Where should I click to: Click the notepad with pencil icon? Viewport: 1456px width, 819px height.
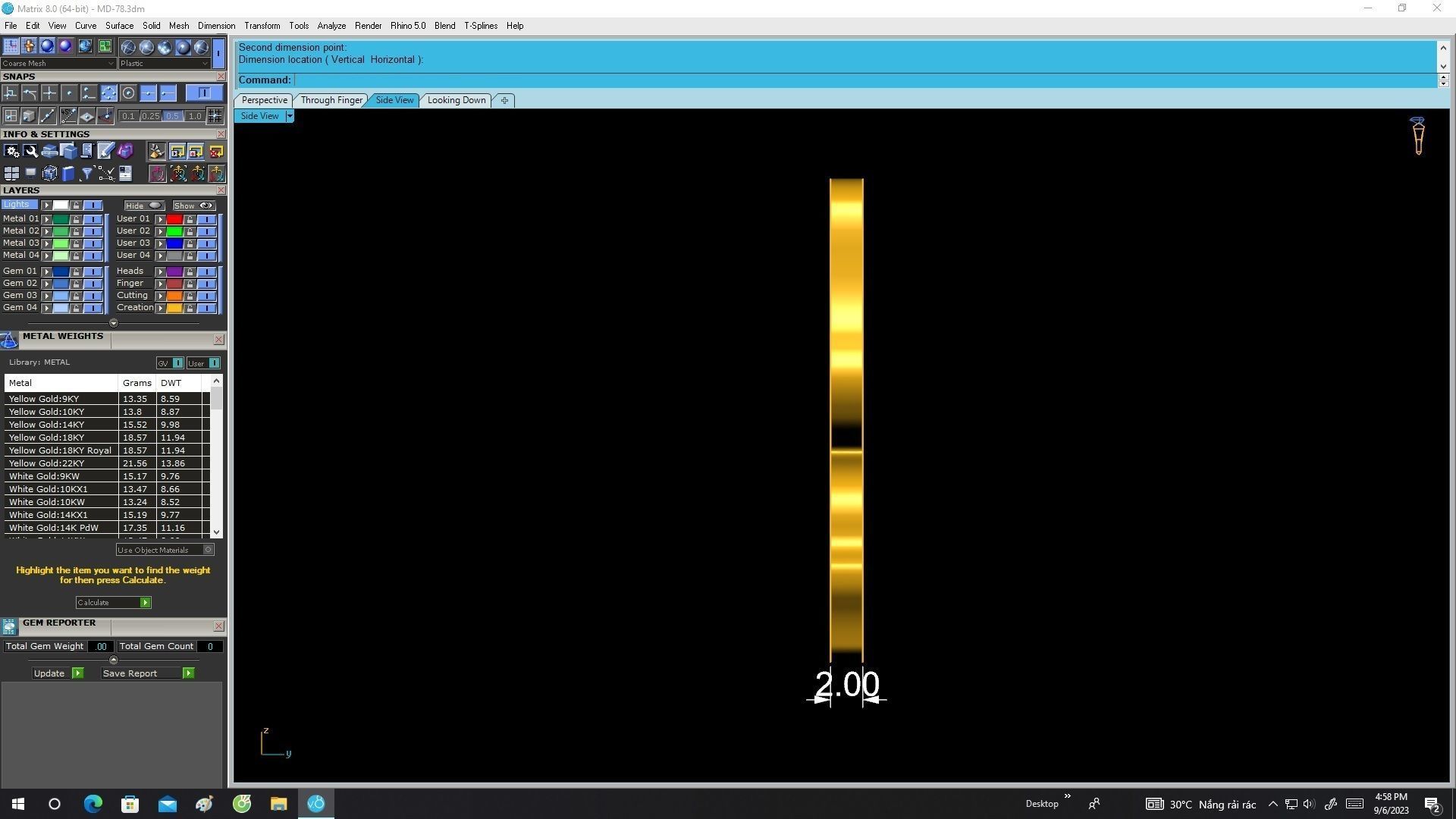[106, 151]
